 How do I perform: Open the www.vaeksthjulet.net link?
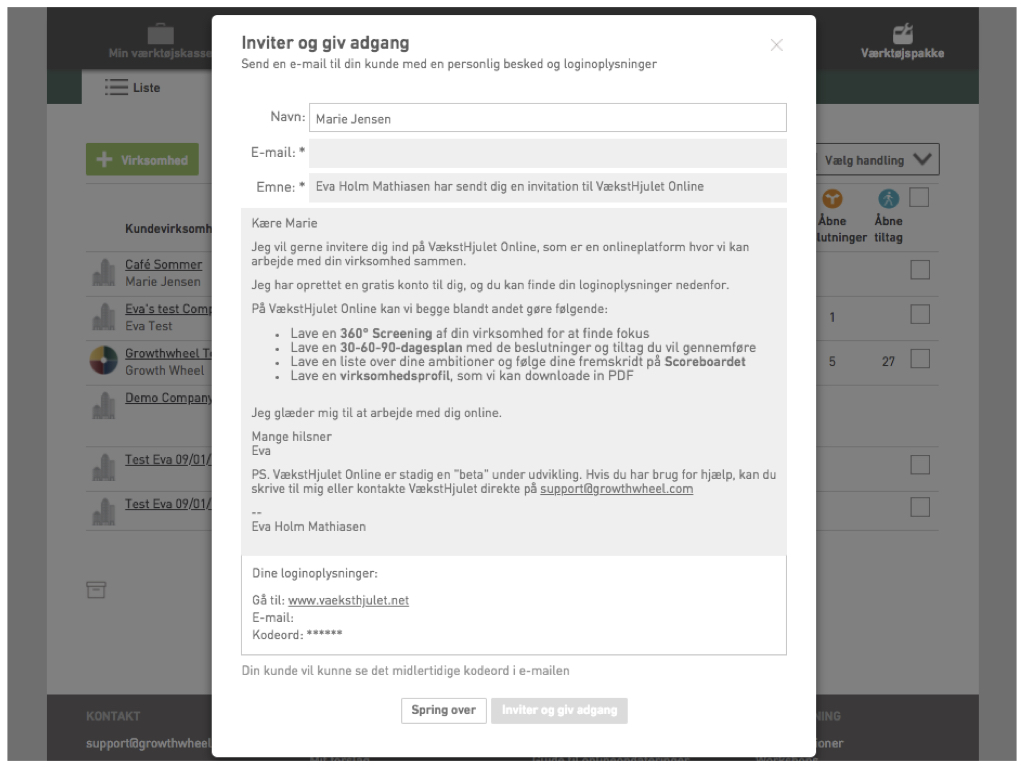[x=348, y=600]
